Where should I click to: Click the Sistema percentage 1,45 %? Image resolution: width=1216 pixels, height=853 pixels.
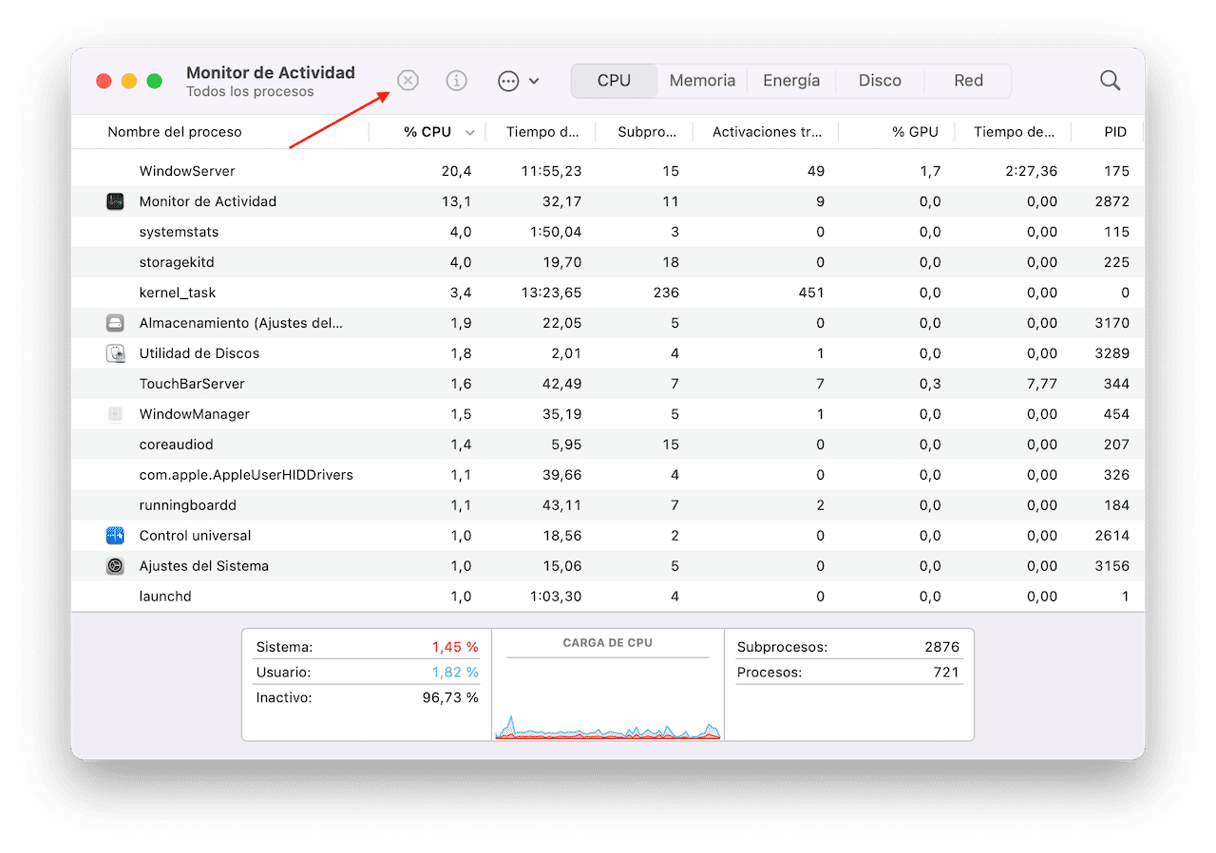pyautogui.click(x=455, y=647)
